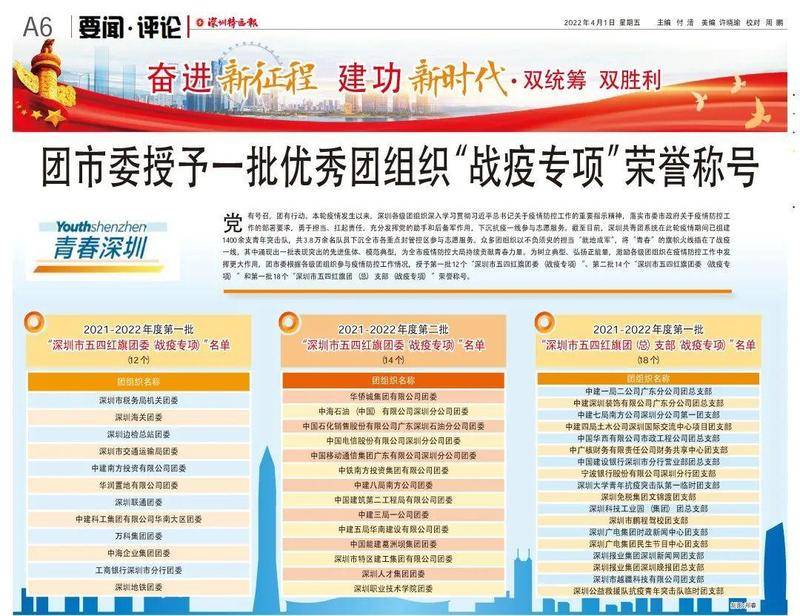800x616 pixels.
Task: Click the 深圳特区报 masthead logo
Action: [x=228, y=22]
